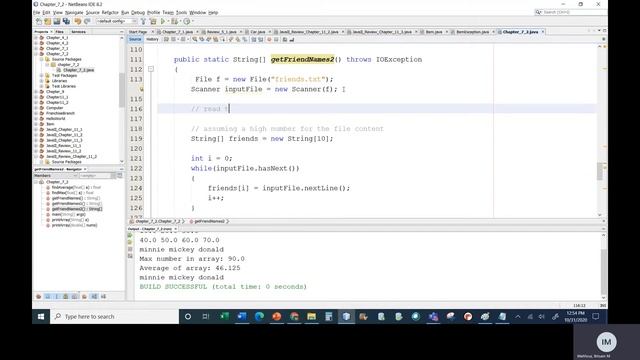Screen dimensions: 640x360
Task: Click the getFriendNames2 breadcrumb at editor bottom
Action: pos(209,221)
